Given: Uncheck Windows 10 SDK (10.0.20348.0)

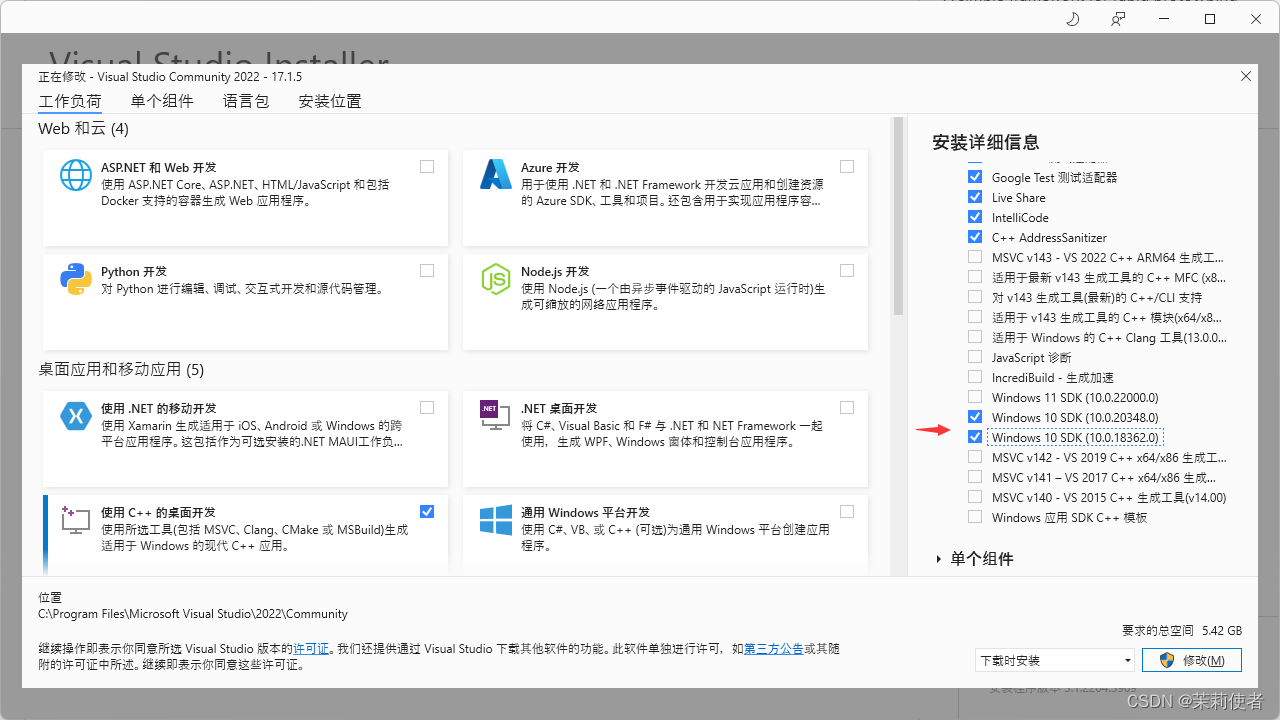Looking at the screenshot, I should click(x=975, y=417).
